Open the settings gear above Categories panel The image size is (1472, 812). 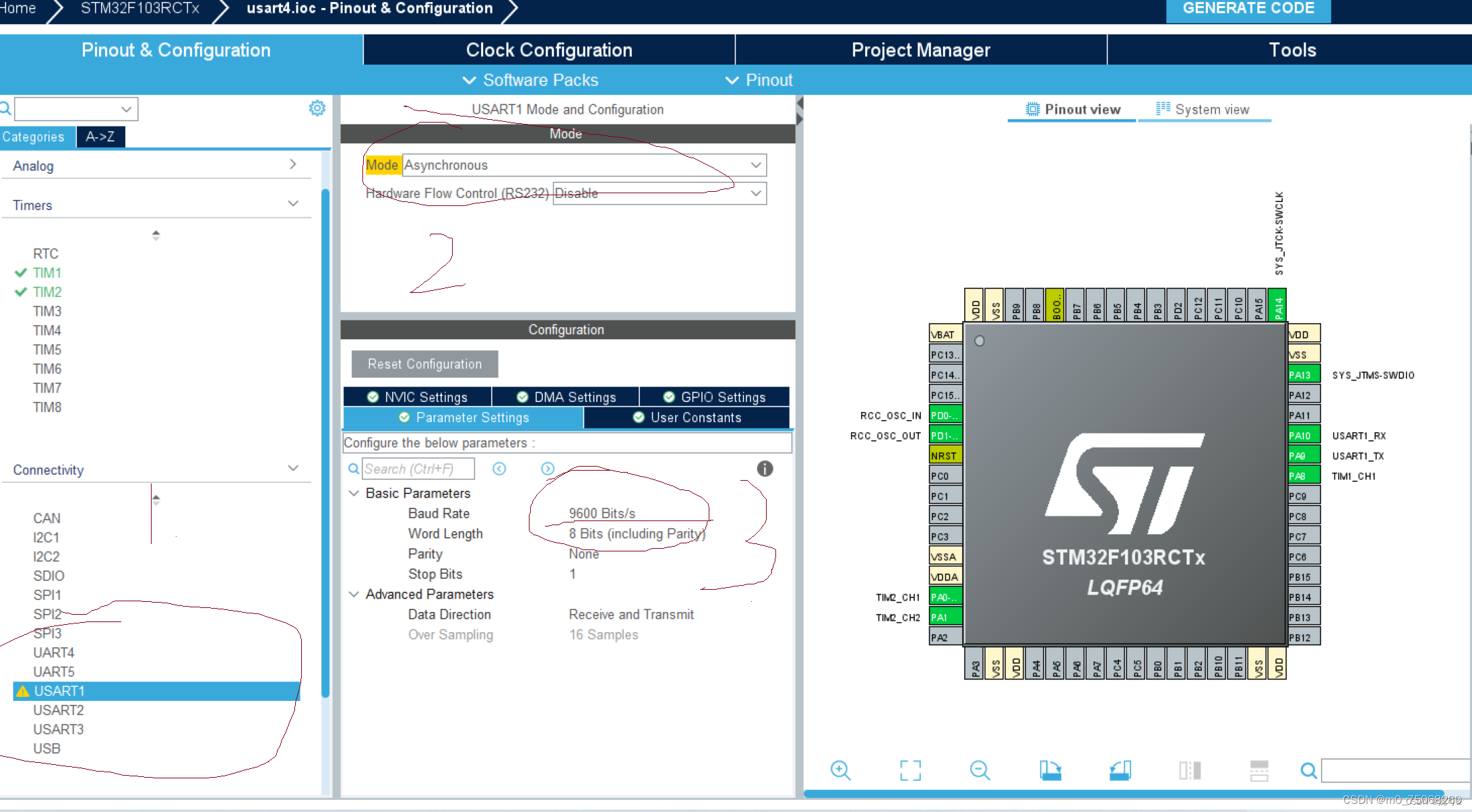click(x=317, y=108)
